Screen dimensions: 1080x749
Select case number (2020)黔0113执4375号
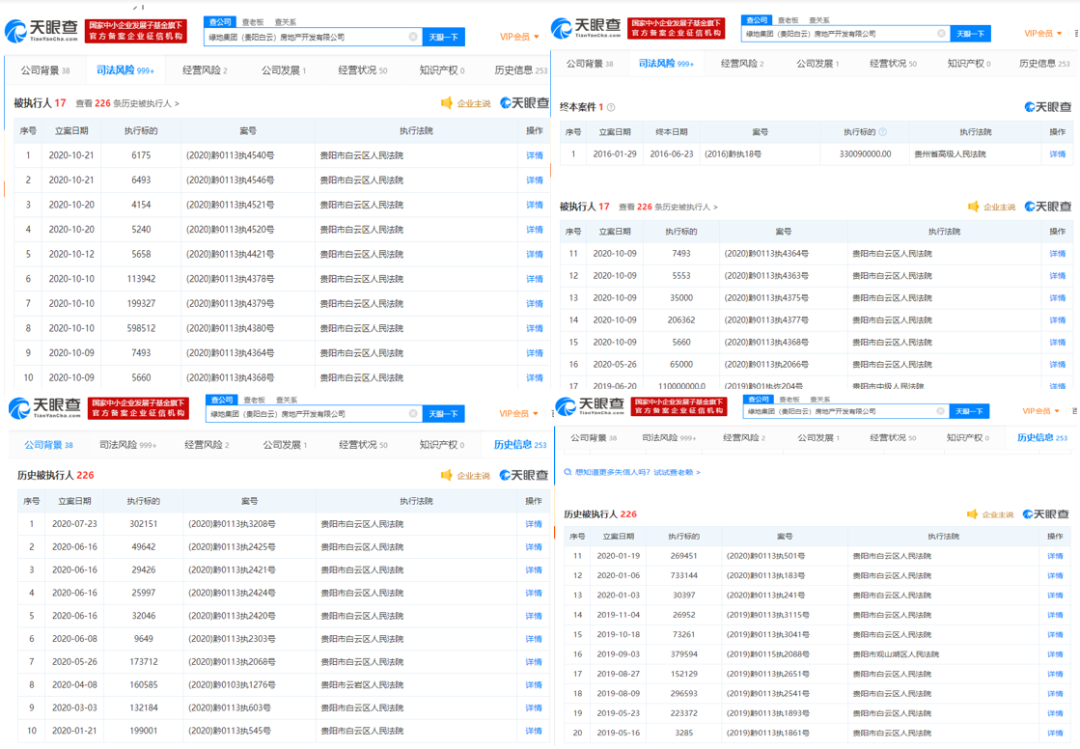point(767,298)
